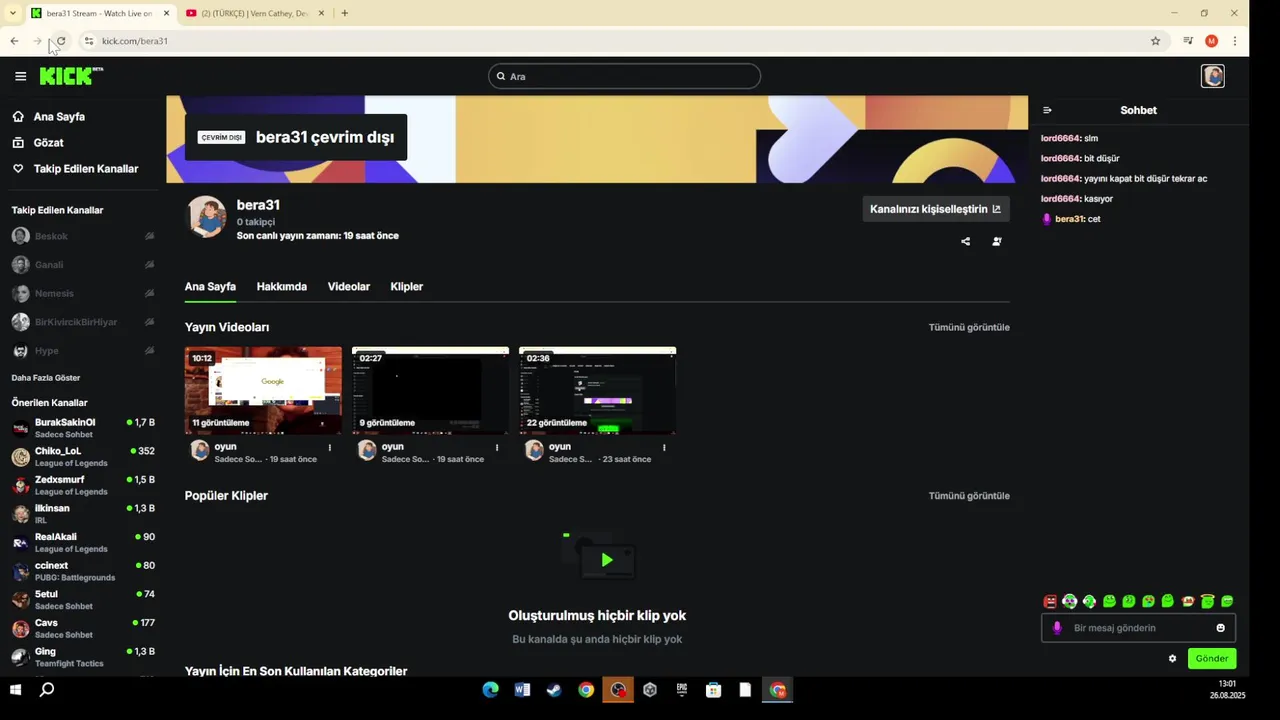
Task: Open the 02:27 stream video thumbnail
Action: tap(430, 390)
